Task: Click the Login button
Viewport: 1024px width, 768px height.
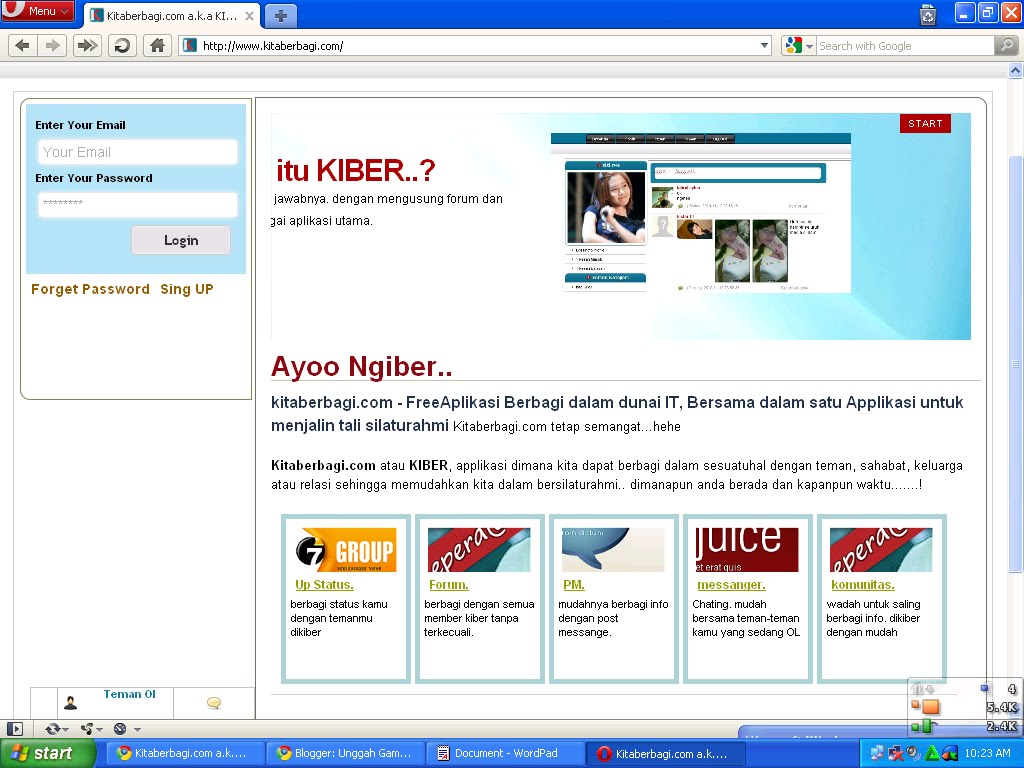Action: tap(181, 240)
